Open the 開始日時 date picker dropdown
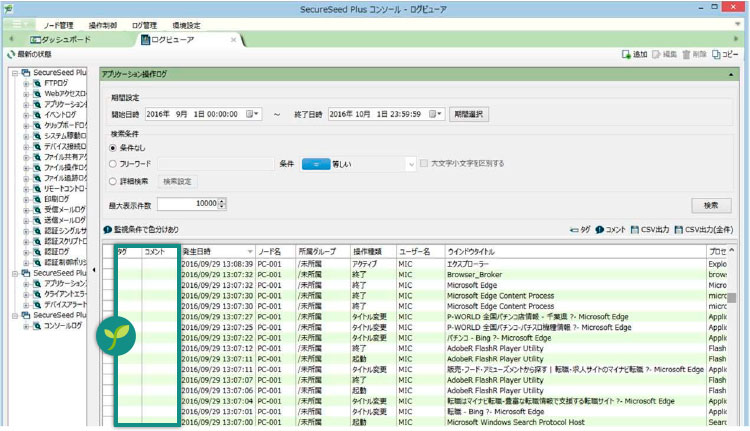 point(253,114)
